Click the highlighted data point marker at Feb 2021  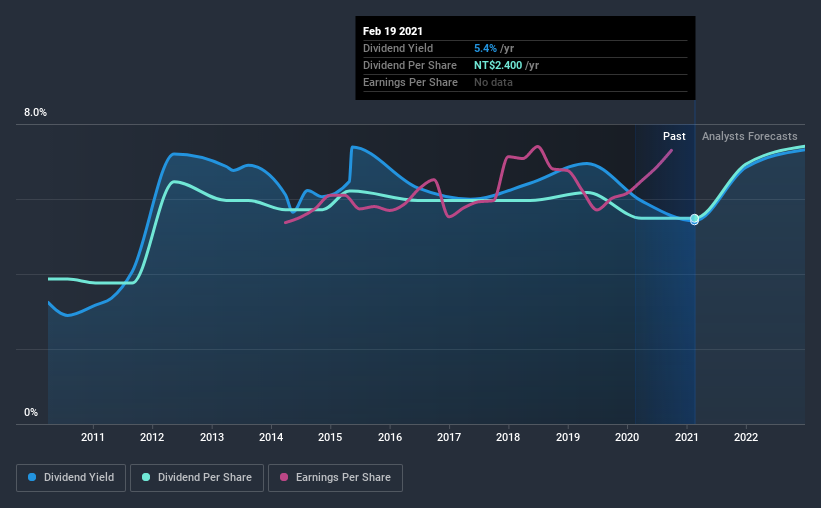694,219
